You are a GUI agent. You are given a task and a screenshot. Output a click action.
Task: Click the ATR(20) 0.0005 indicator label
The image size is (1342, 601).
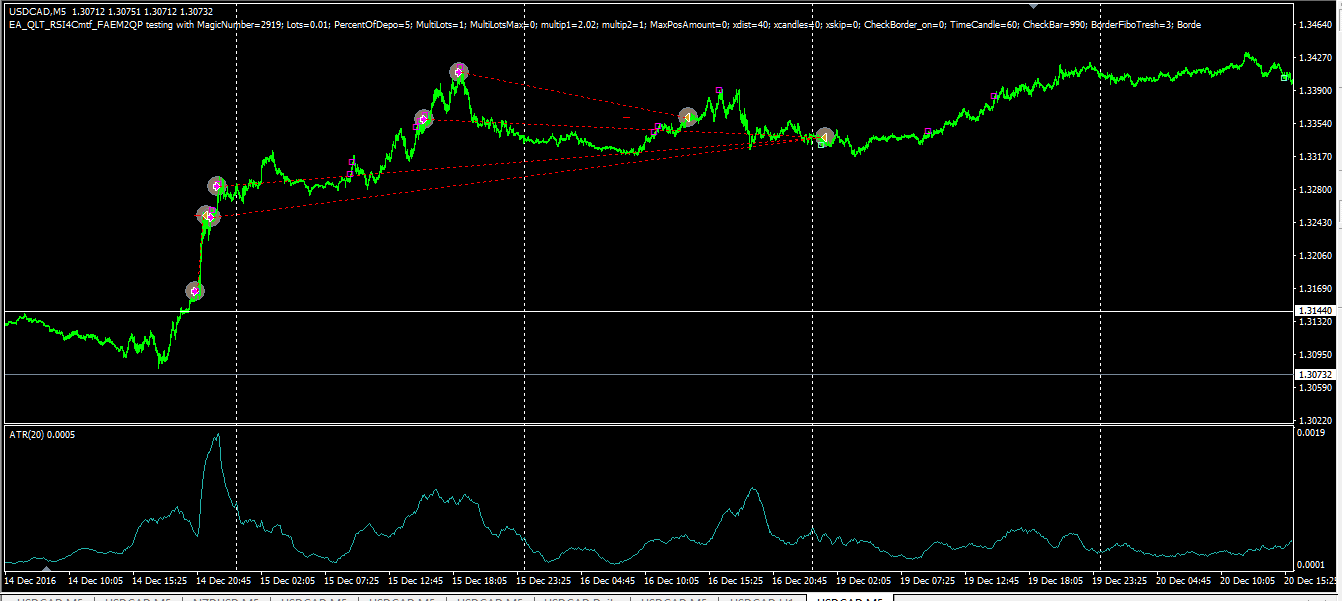click(x=42, y=435)
